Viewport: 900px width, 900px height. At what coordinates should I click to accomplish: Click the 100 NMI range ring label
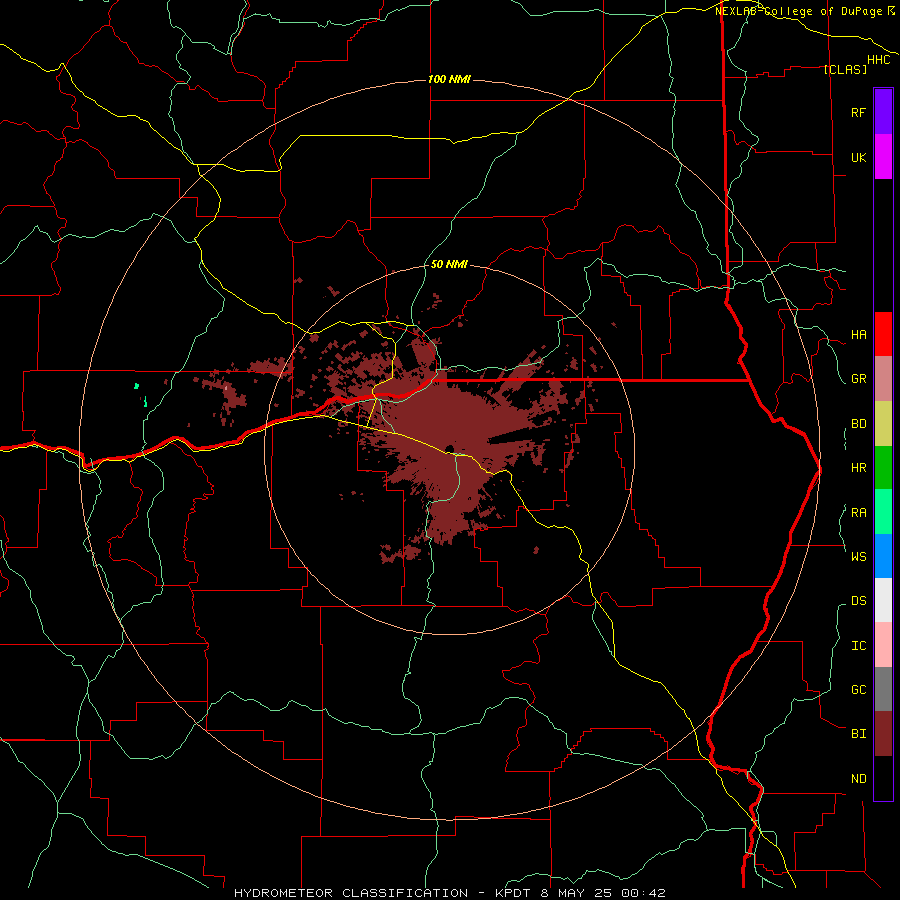449,79
